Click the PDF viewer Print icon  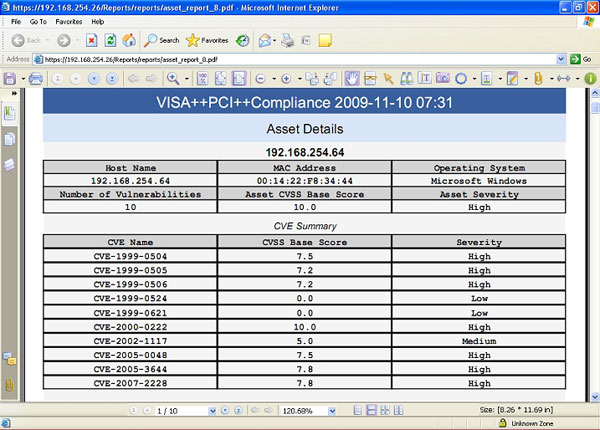(36, 79)
